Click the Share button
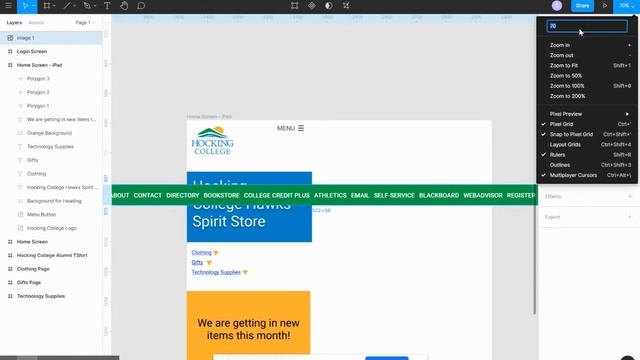This screenshot has height=360, width=640. 582,6
